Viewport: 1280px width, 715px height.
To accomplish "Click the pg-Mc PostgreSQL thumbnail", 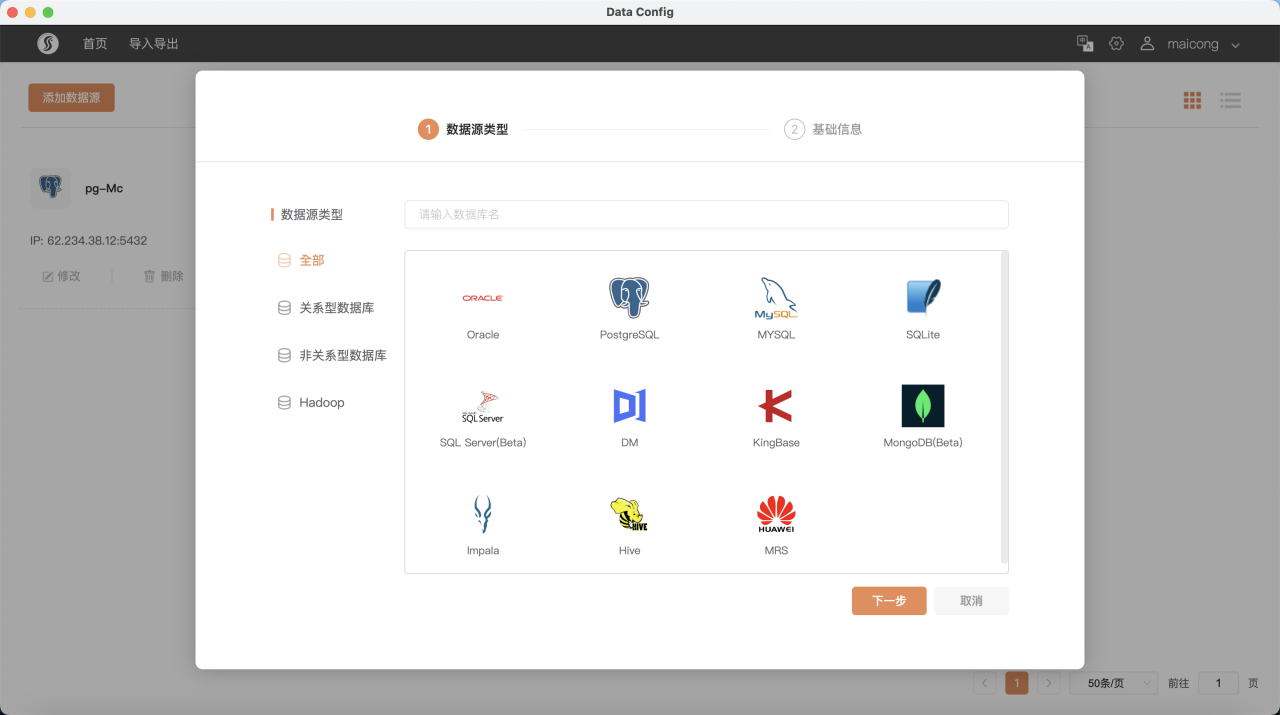I will pos(50,187).
